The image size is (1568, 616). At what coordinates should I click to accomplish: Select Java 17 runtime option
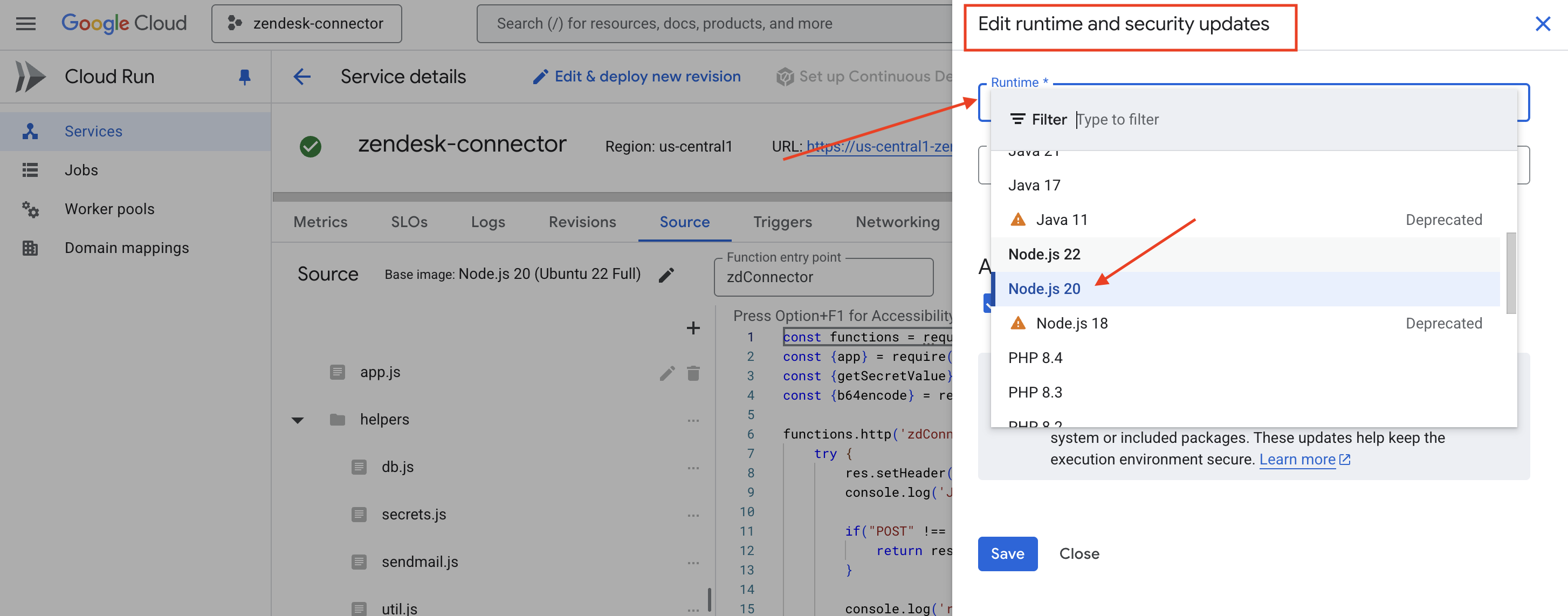point(1034,185)
